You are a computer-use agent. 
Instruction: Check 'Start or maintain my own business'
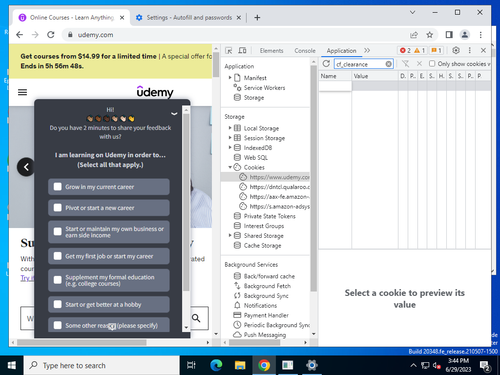(x=58, y=232)
